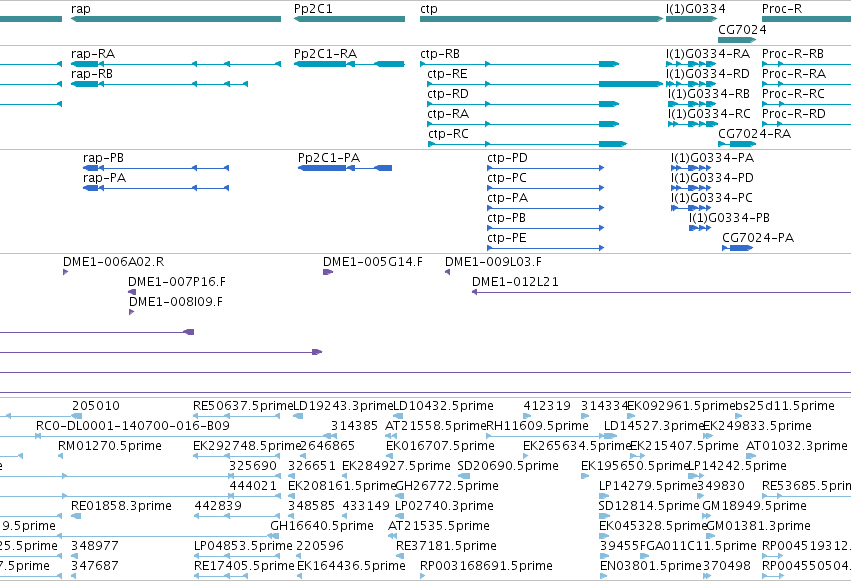The image size is (851, 581).
Task: Click EST LP02740.3prime label
Action: (x=444, y=506)
